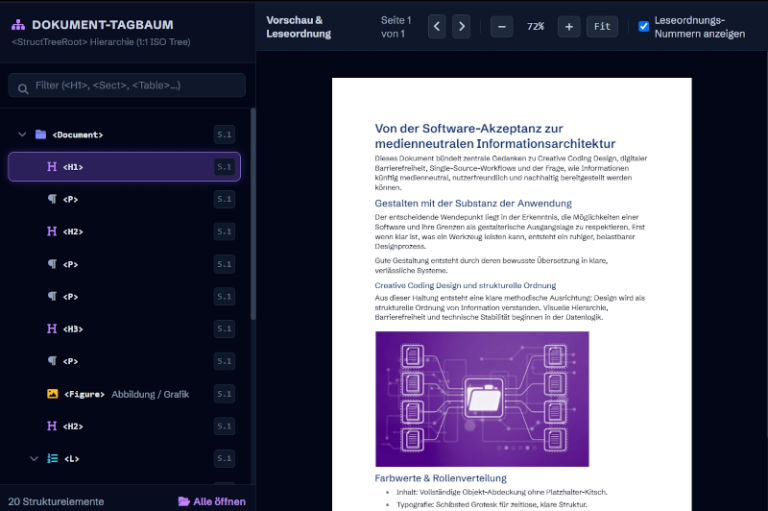This screenshot has height=511, width=768.
Task: Collapse the Document tree node
Action: (22, 134)
